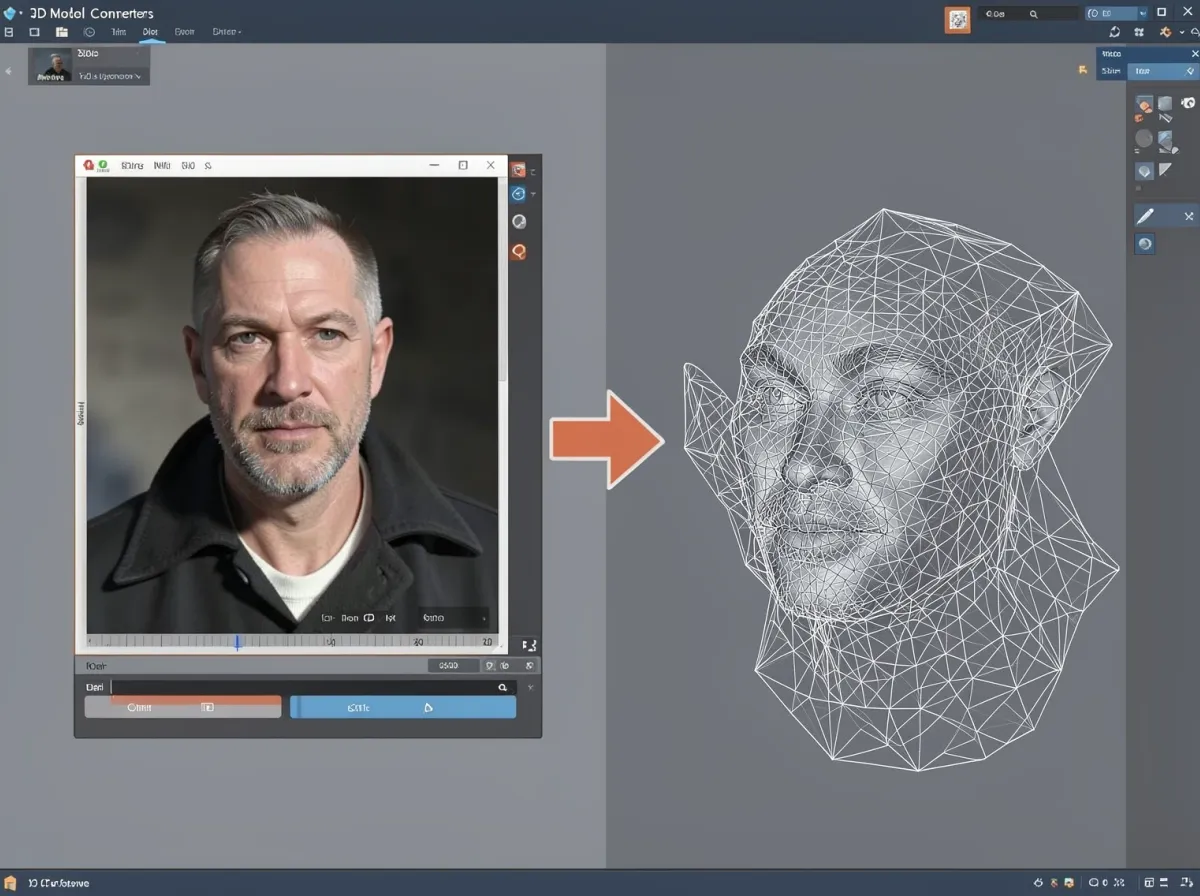Screen dimensions: 1200x896
Task: Toggle the last small icon in dialog status row
Action: tap(530, 665)
